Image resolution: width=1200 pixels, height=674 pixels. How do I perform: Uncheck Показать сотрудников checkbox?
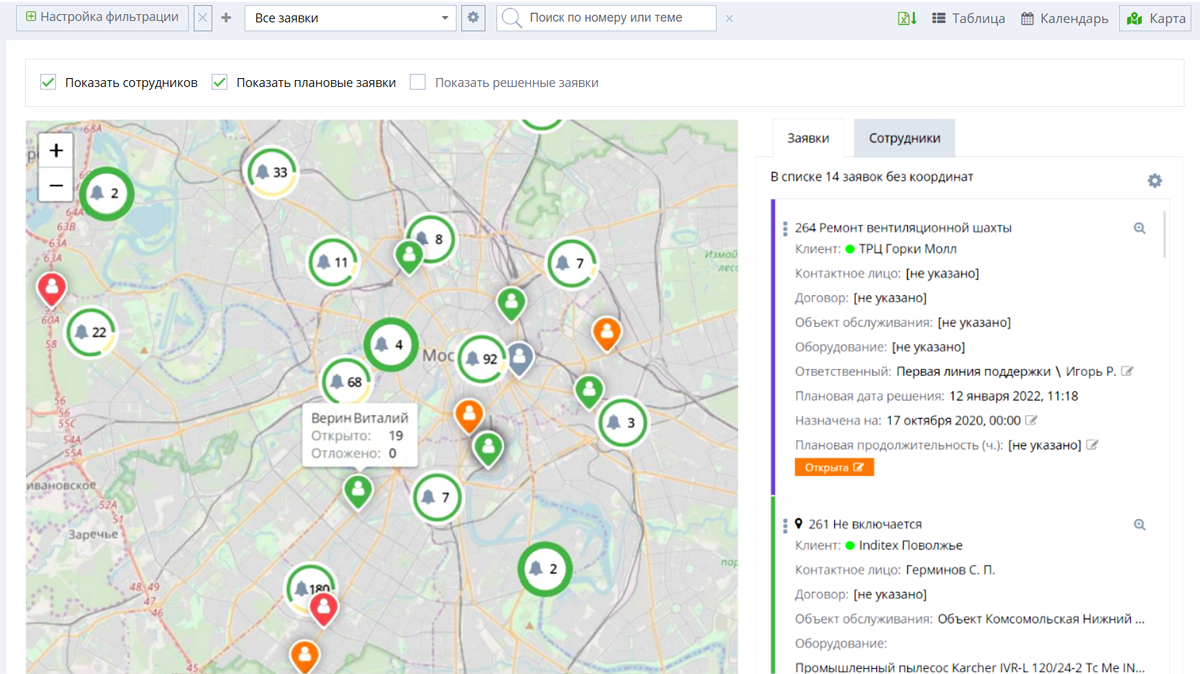[x=48, y=82]
